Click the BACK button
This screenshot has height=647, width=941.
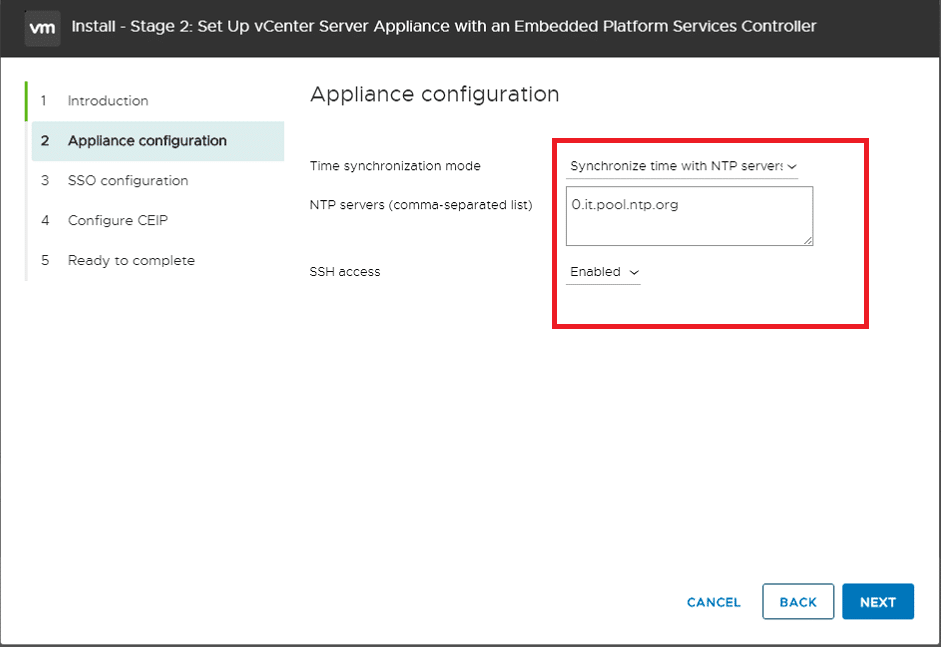[798, 601]
